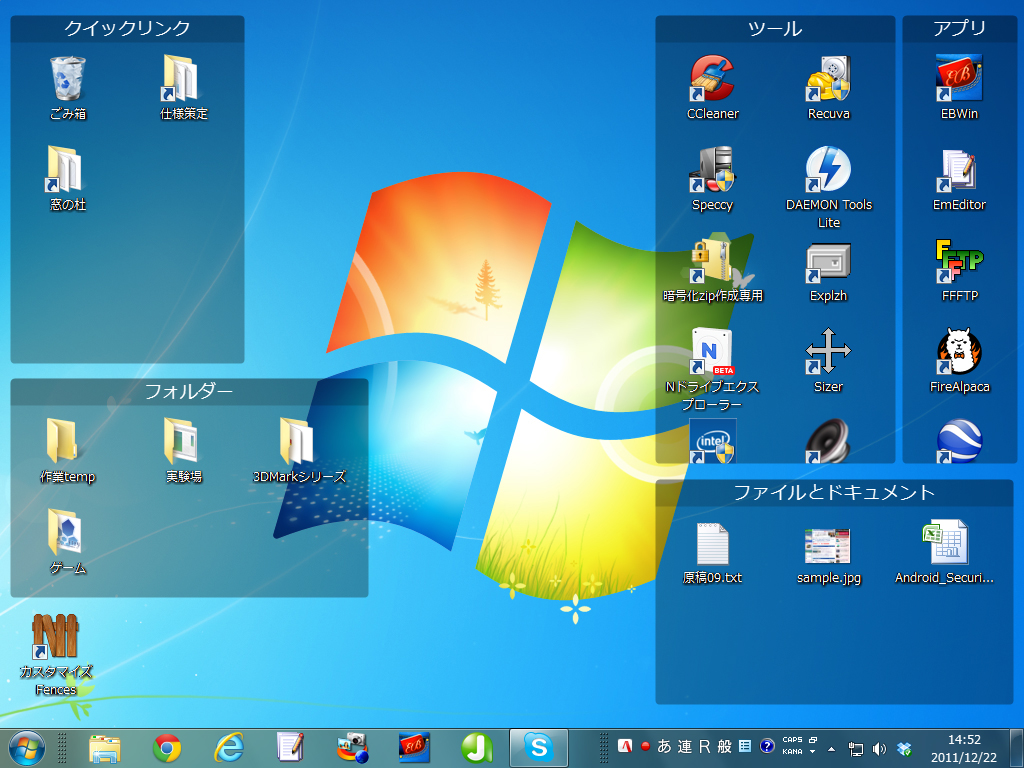Launch the FireAlpaca shortcut

(x=959, y=360)
